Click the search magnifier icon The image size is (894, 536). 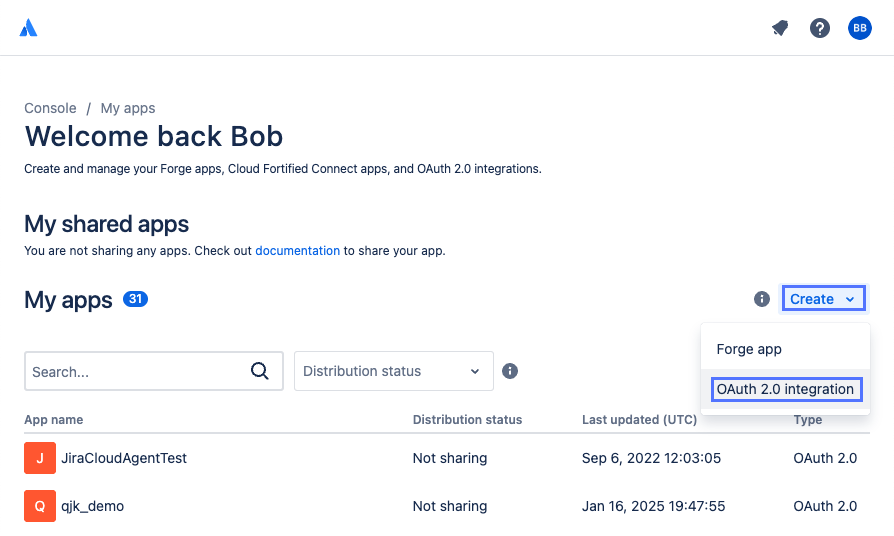coord(260,371)
